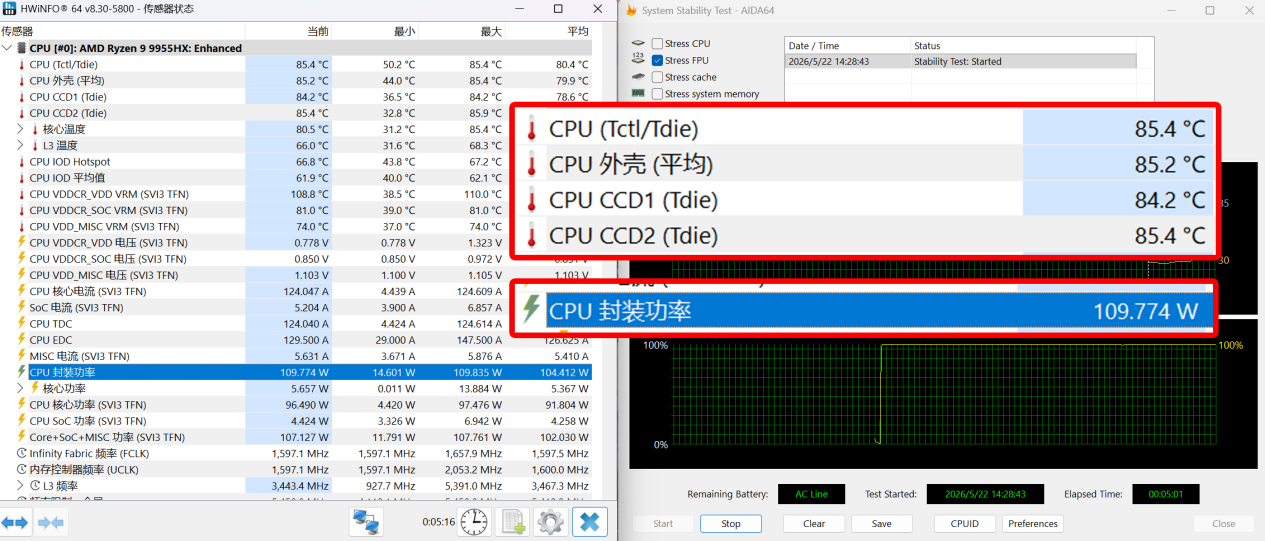Click the 3,443.4 MHz L3 frequency value

(x=288, y=486)
